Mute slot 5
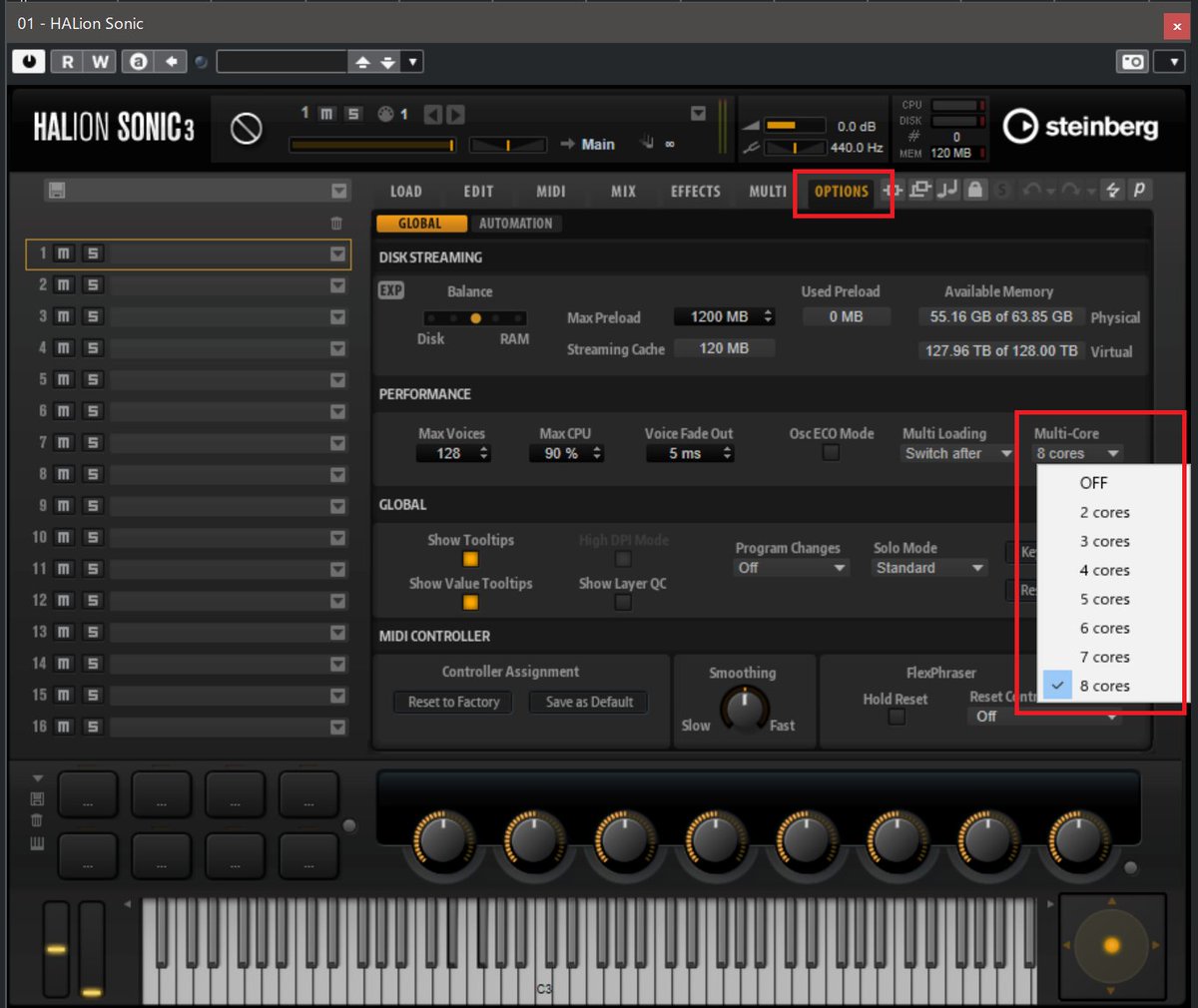This screenshot has width=1198, height=1008. [x=63, y=379]
